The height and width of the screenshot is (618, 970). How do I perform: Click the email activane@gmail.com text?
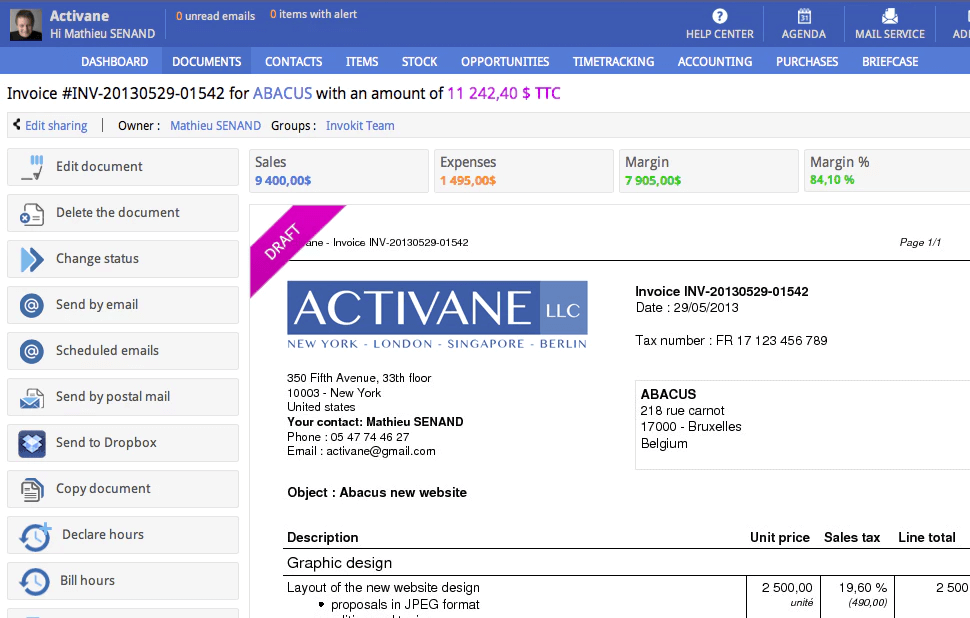click(381, 451)
